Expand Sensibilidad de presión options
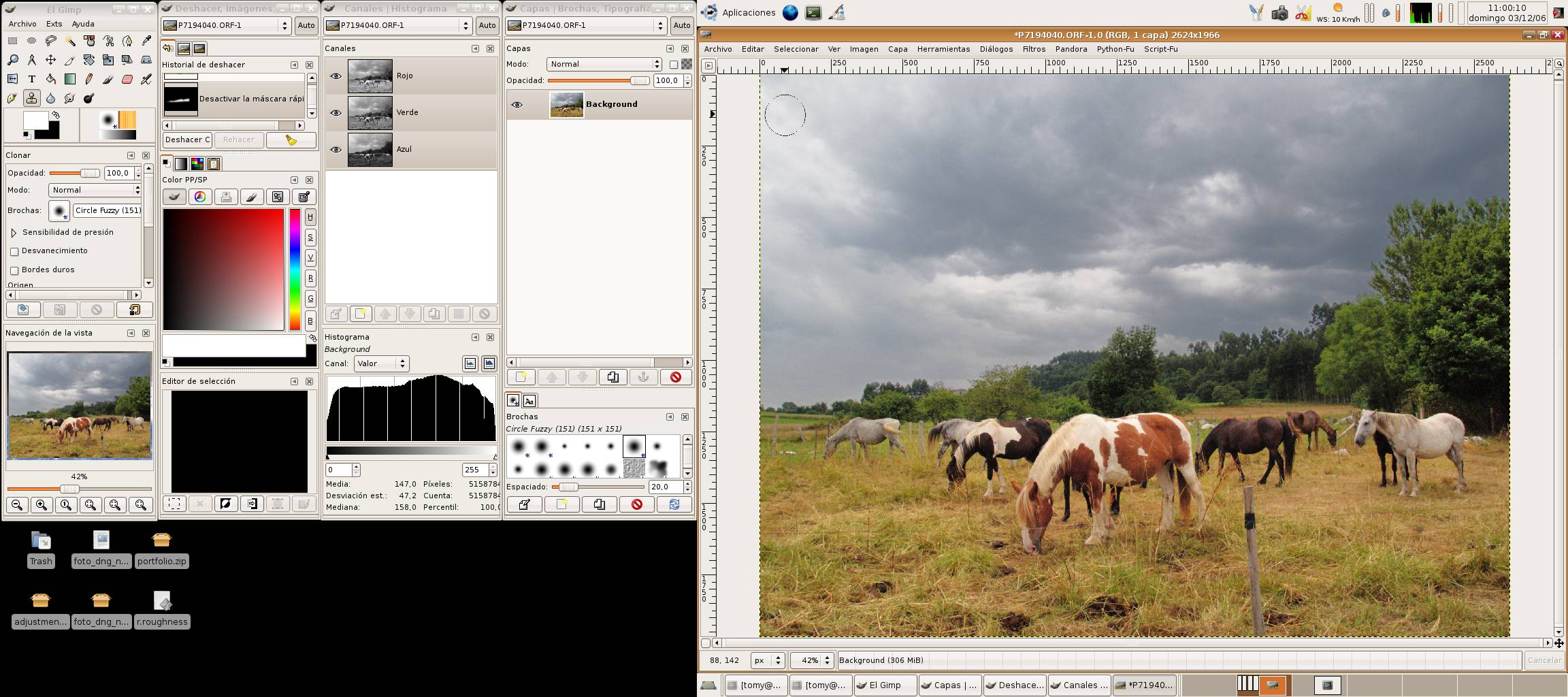The image size is (1568, 697). pyautogui.click(x=14, y=233)
